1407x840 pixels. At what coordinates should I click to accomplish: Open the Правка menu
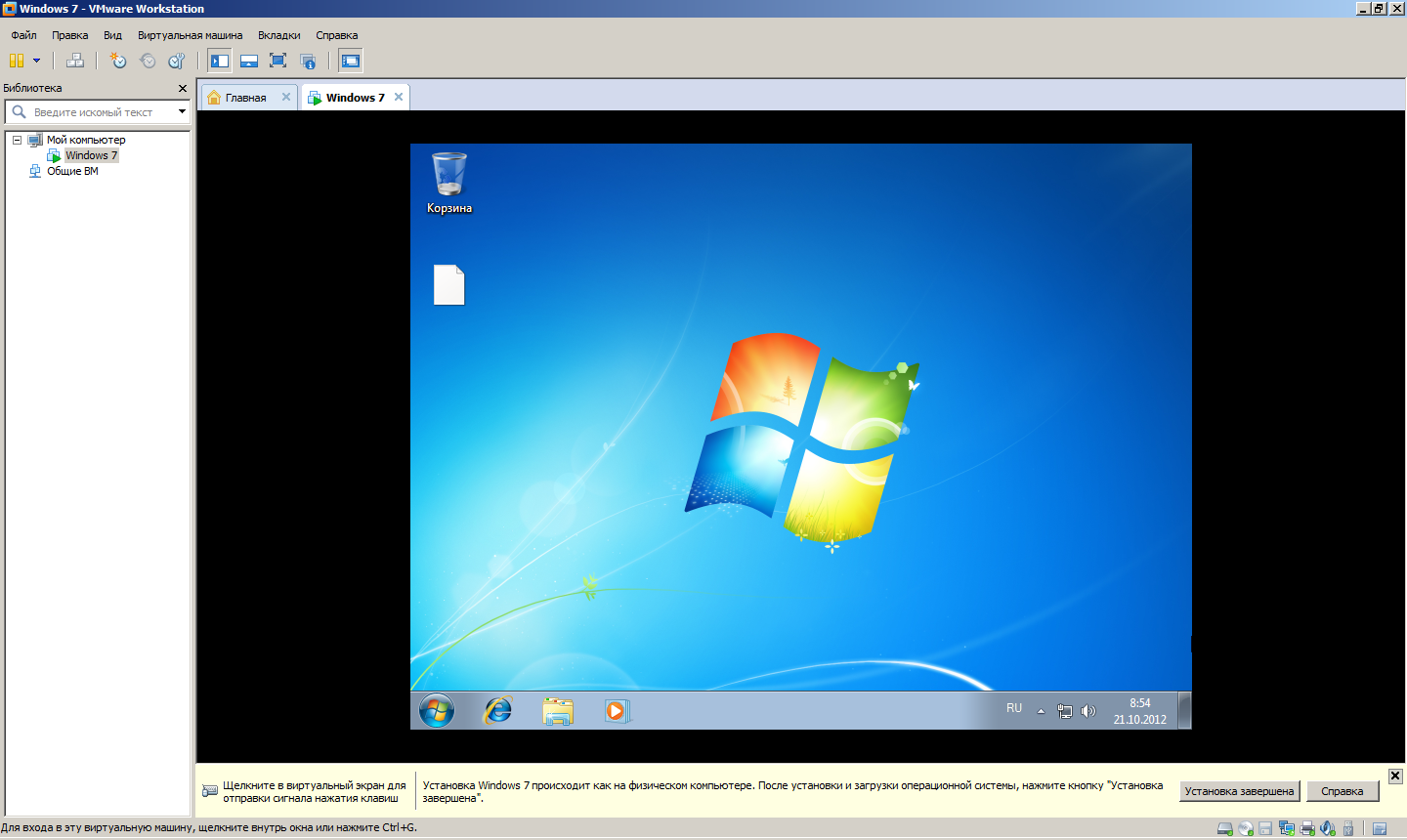70,35
